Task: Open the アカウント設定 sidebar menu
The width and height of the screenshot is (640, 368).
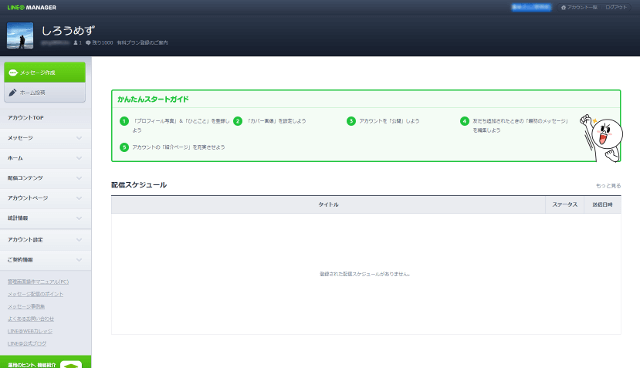Action: pyautogui.click(x=46, y=239)
